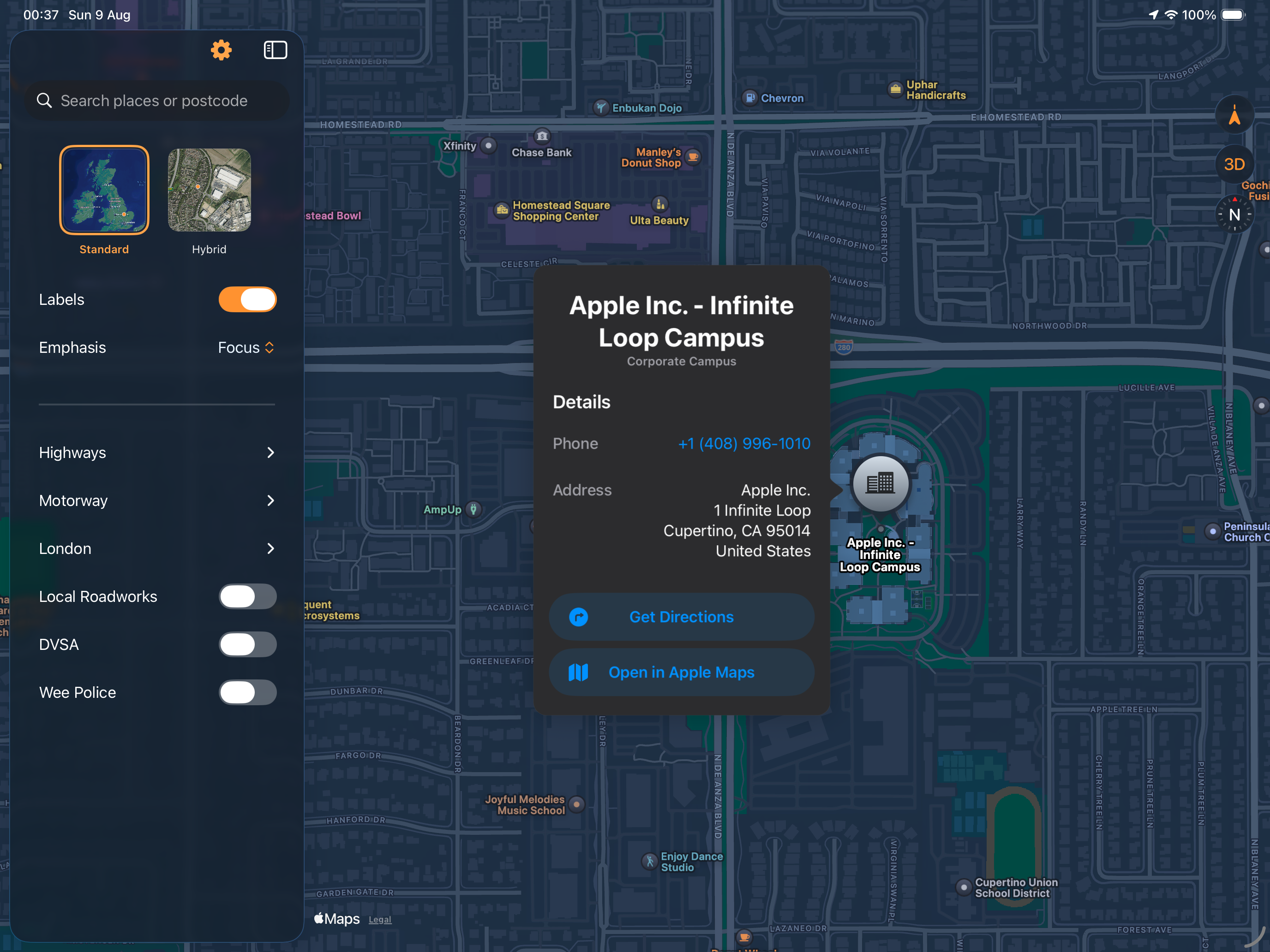This screenshot has height=952, width=1270.
Task: Reset map with the North compass
Action: (x=1234, y=214)
